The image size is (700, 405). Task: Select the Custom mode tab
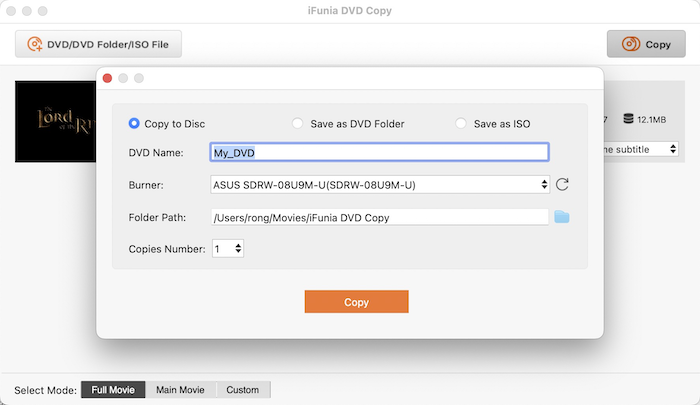point(242,390)
